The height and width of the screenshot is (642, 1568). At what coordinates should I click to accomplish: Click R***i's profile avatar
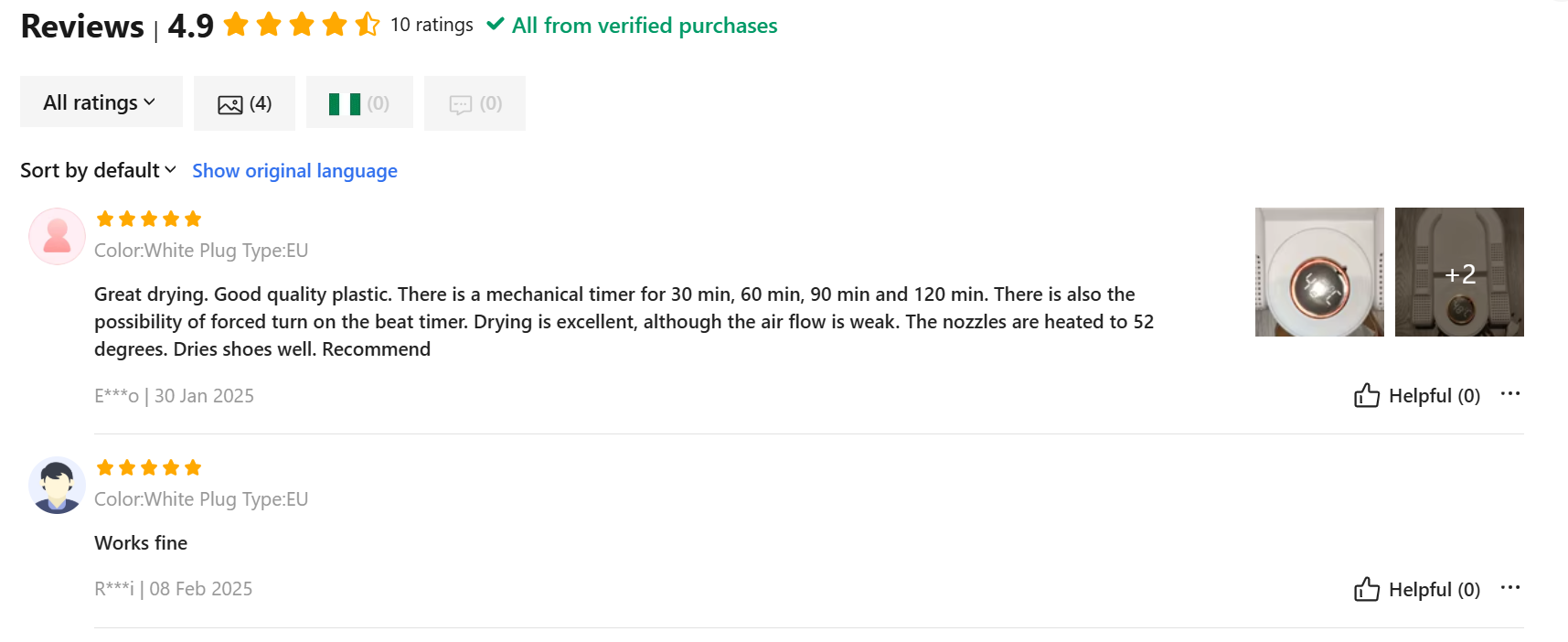pos(57,485)
